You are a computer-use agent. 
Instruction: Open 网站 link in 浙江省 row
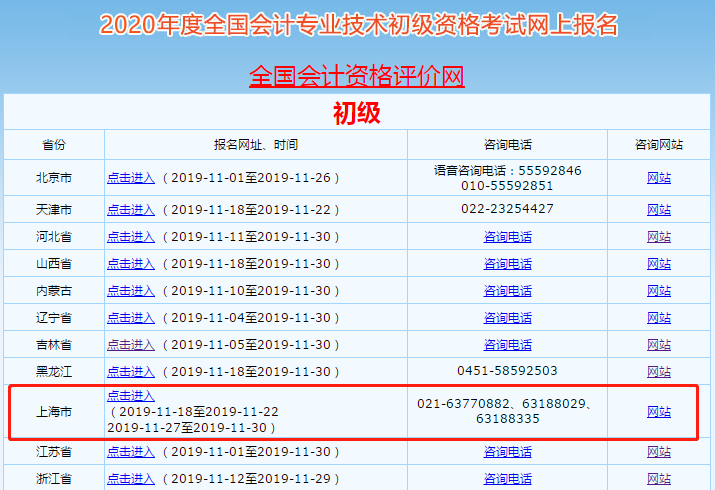point(659,479)
